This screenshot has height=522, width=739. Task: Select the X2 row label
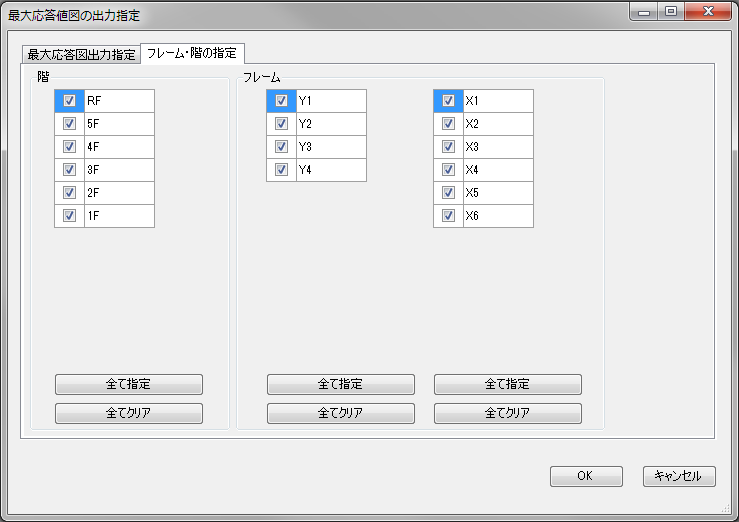click(498, 124)
